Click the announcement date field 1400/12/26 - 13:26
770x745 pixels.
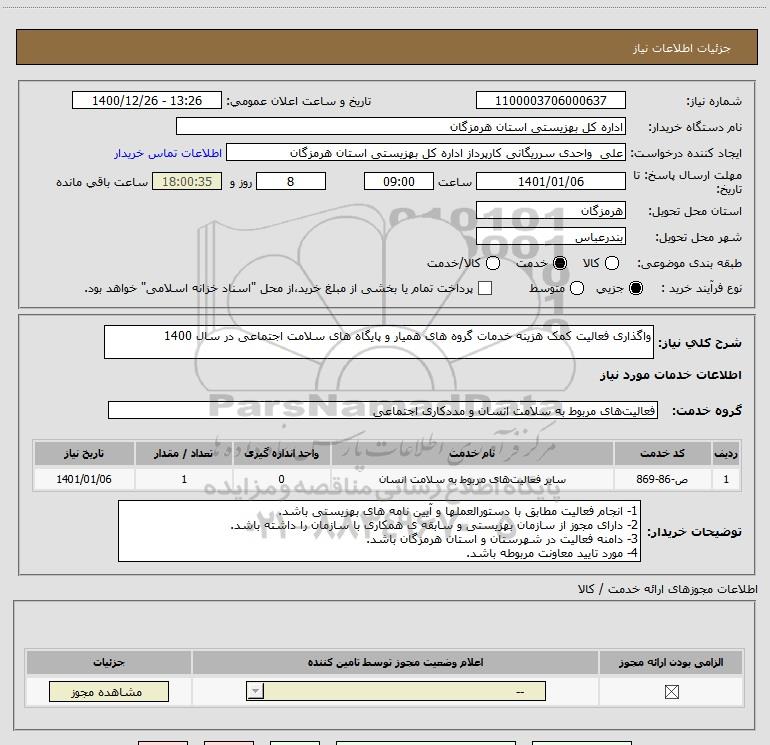(x=147, y=101)
